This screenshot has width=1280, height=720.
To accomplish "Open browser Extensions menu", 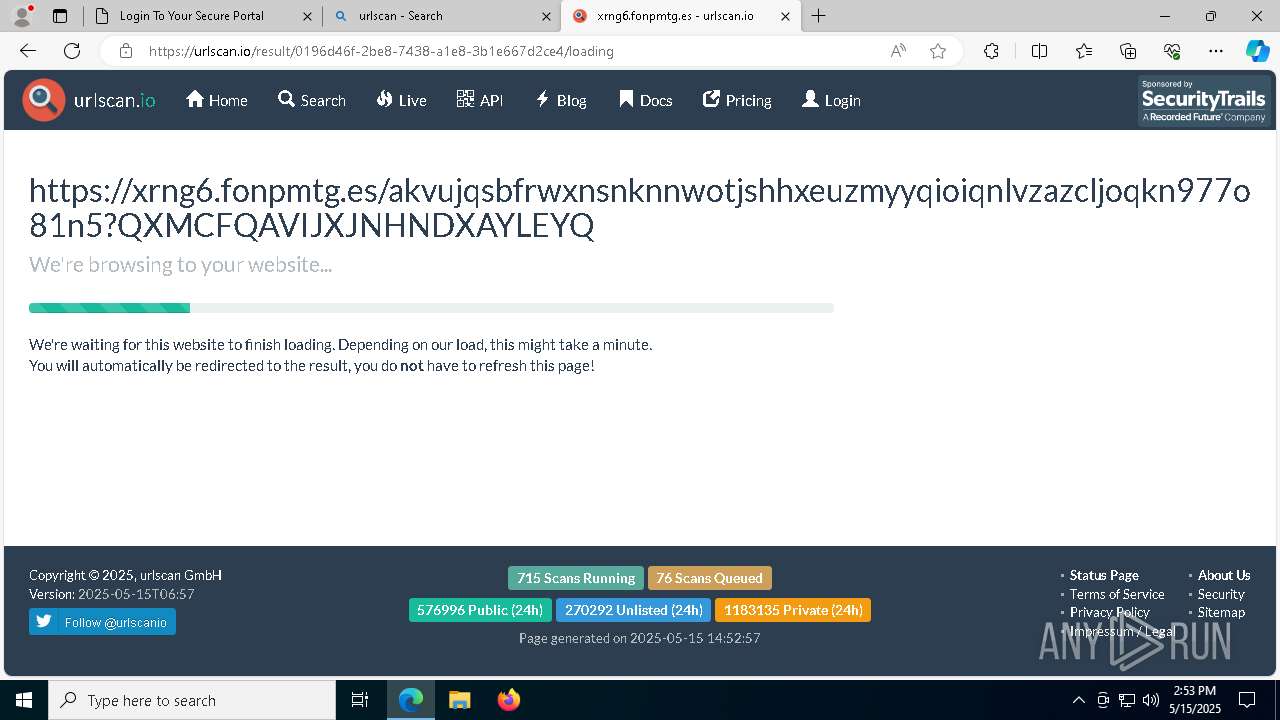I will [x=991, y=51].
